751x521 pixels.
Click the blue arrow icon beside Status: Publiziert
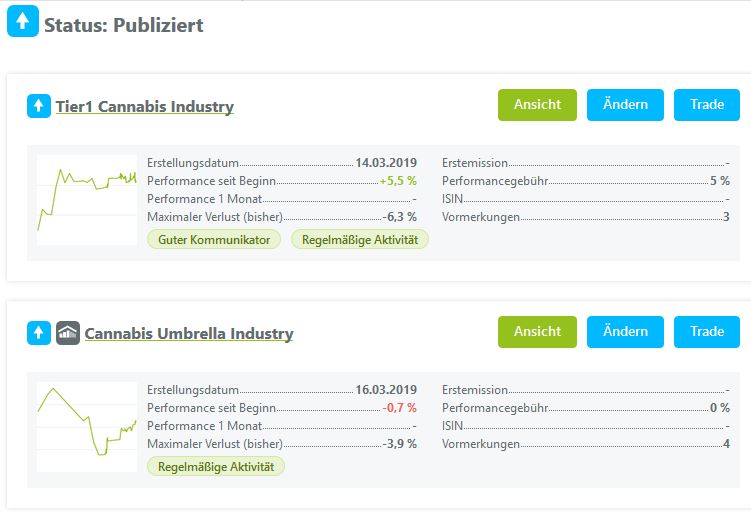click(23, 23)
